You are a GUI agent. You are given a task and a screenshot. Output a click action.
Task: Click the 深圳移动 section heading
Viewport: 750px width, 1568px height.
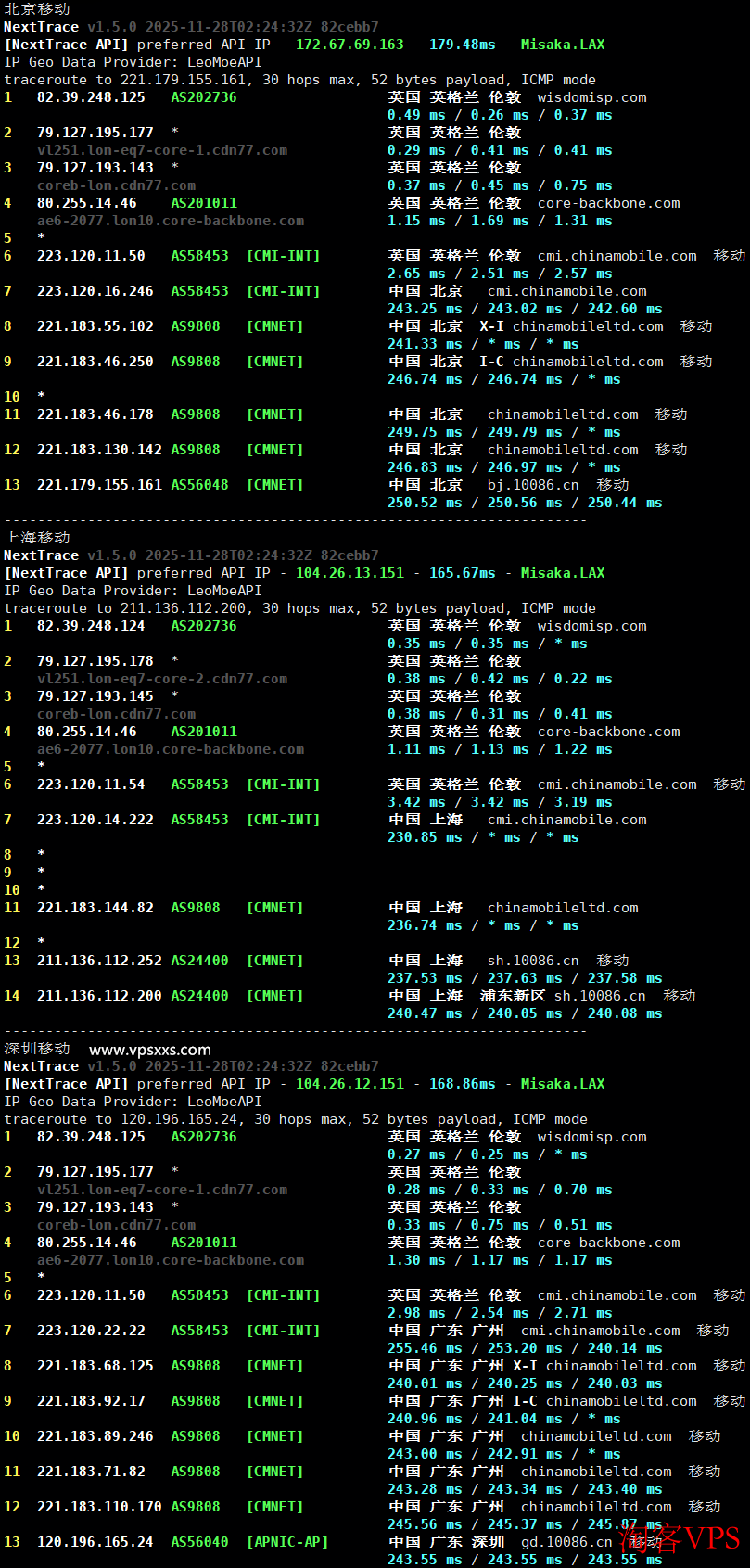[x=37, y=1048]
